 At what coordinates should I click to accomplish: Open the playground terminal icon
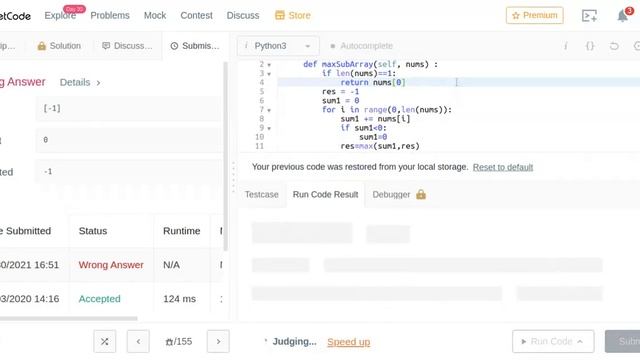tap(589, 16)
